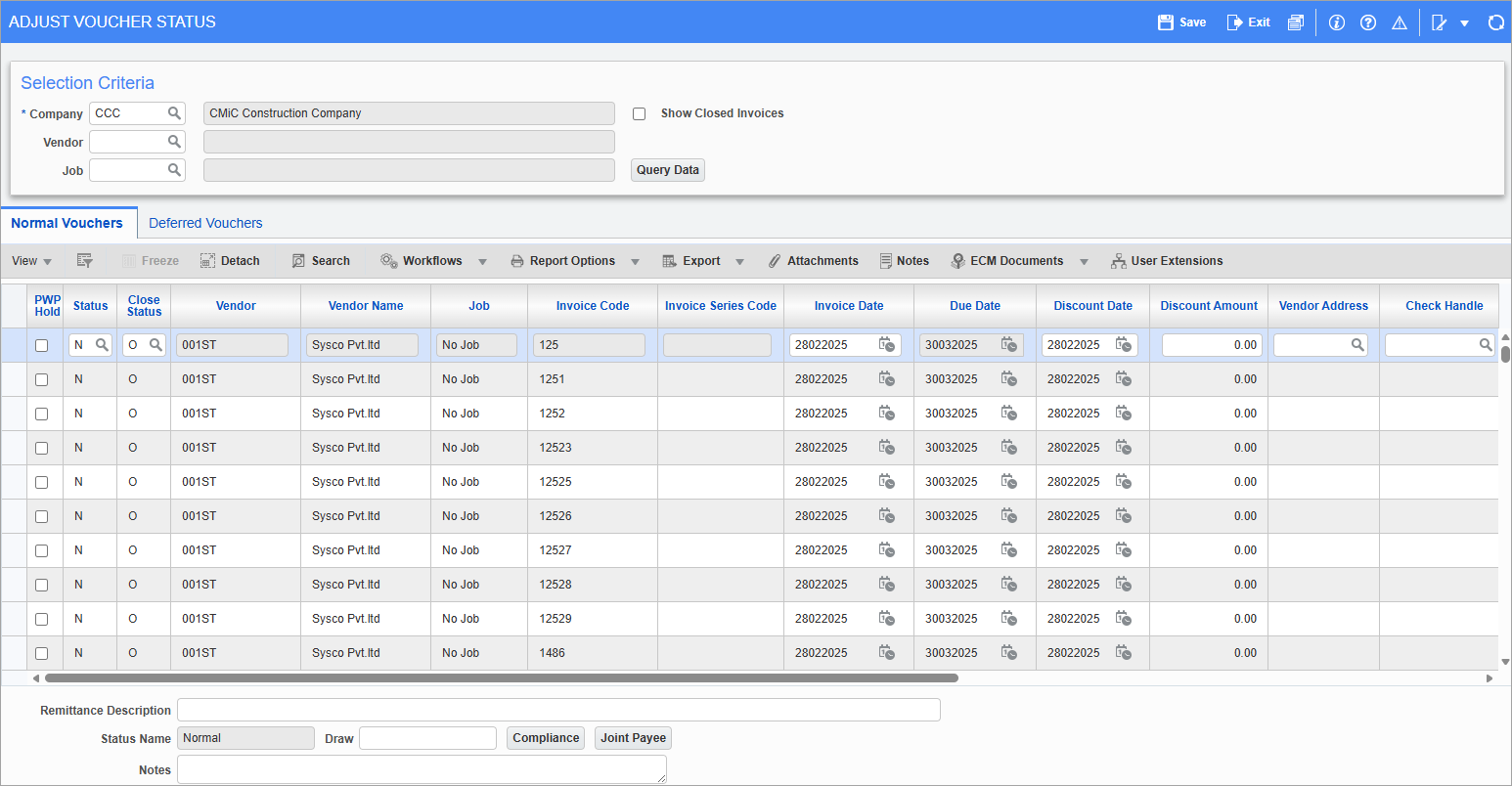Enable Show Closed Invoices
Screen dimensions: 1512x786
pyautogui.click(x=639, y=113)
